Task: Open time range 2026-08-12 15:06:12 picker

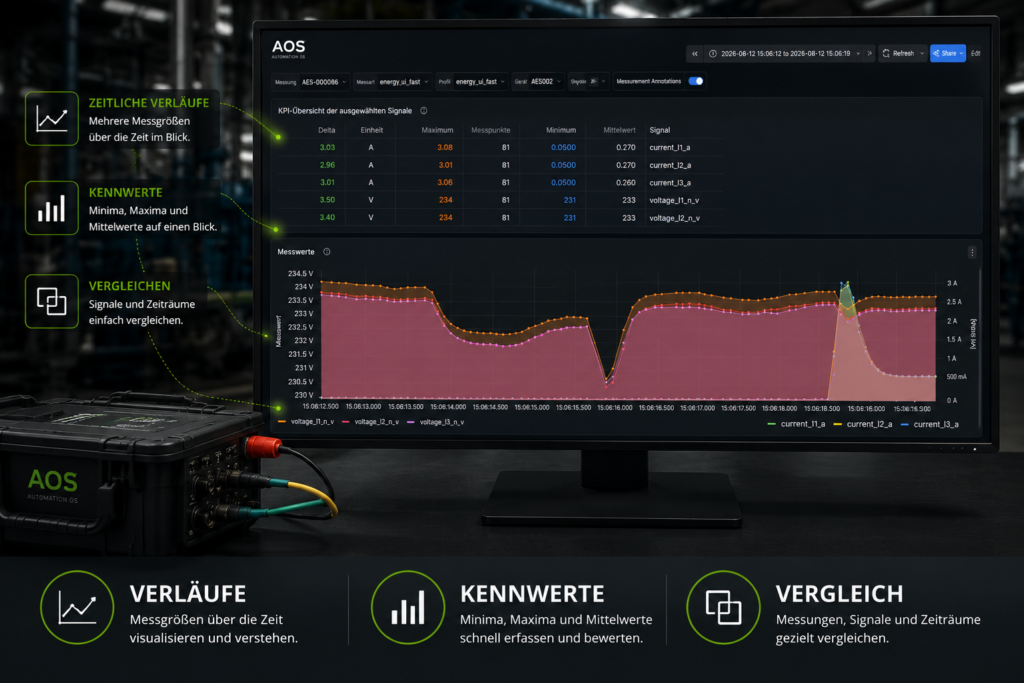Action: (784, 54)
